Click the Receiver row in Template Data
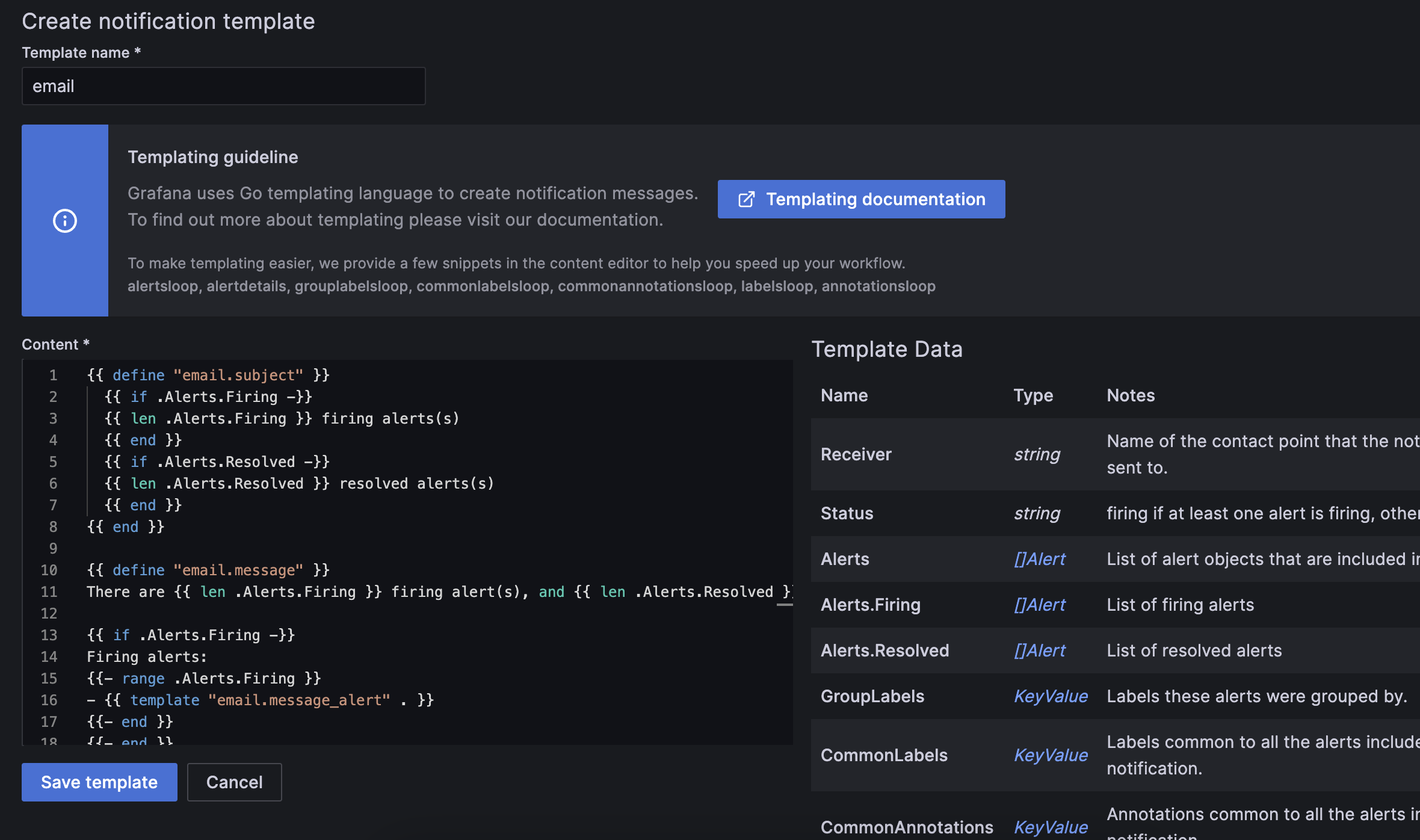Viewport: 1420px width, 840px height. click(x=856, y=454)
